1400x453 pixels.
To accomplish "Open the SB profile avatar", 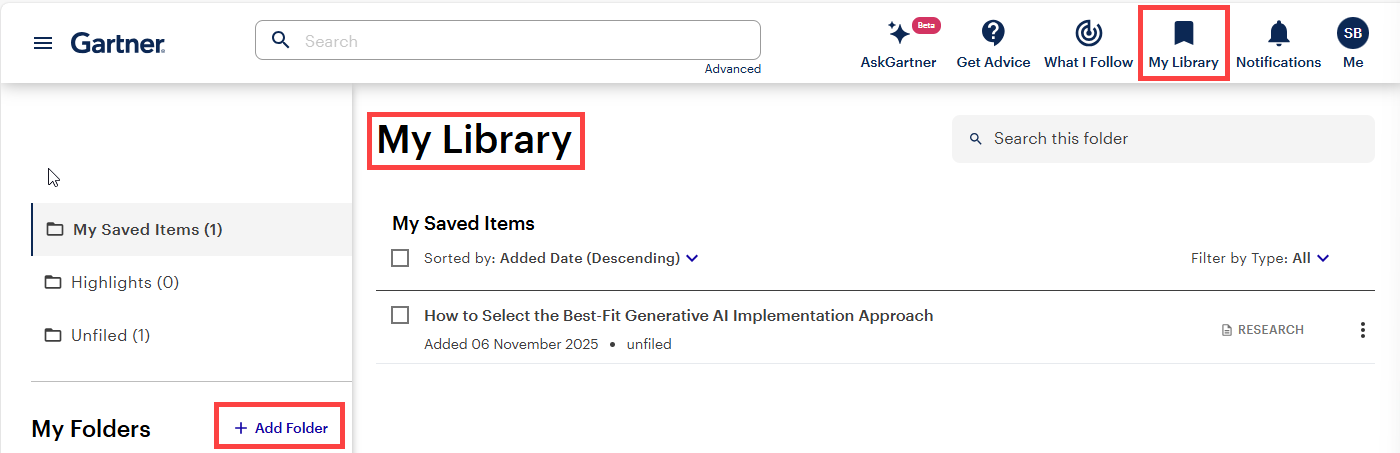I will coord(1353,34).
